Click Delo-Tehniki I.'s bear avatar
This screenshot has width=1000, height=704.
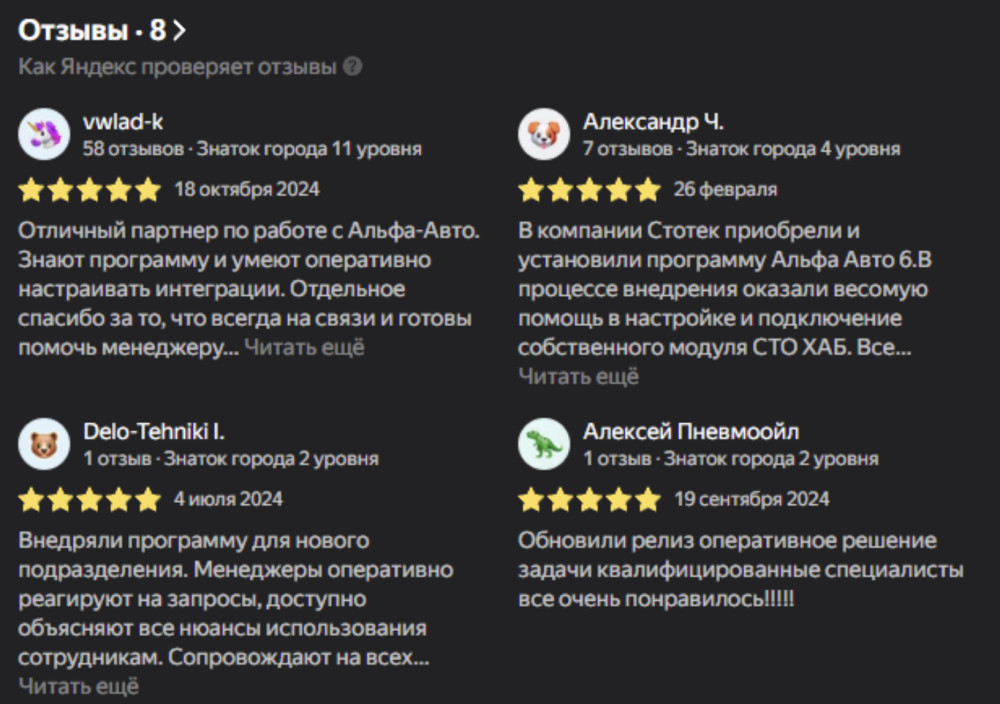tap(44, 444)
